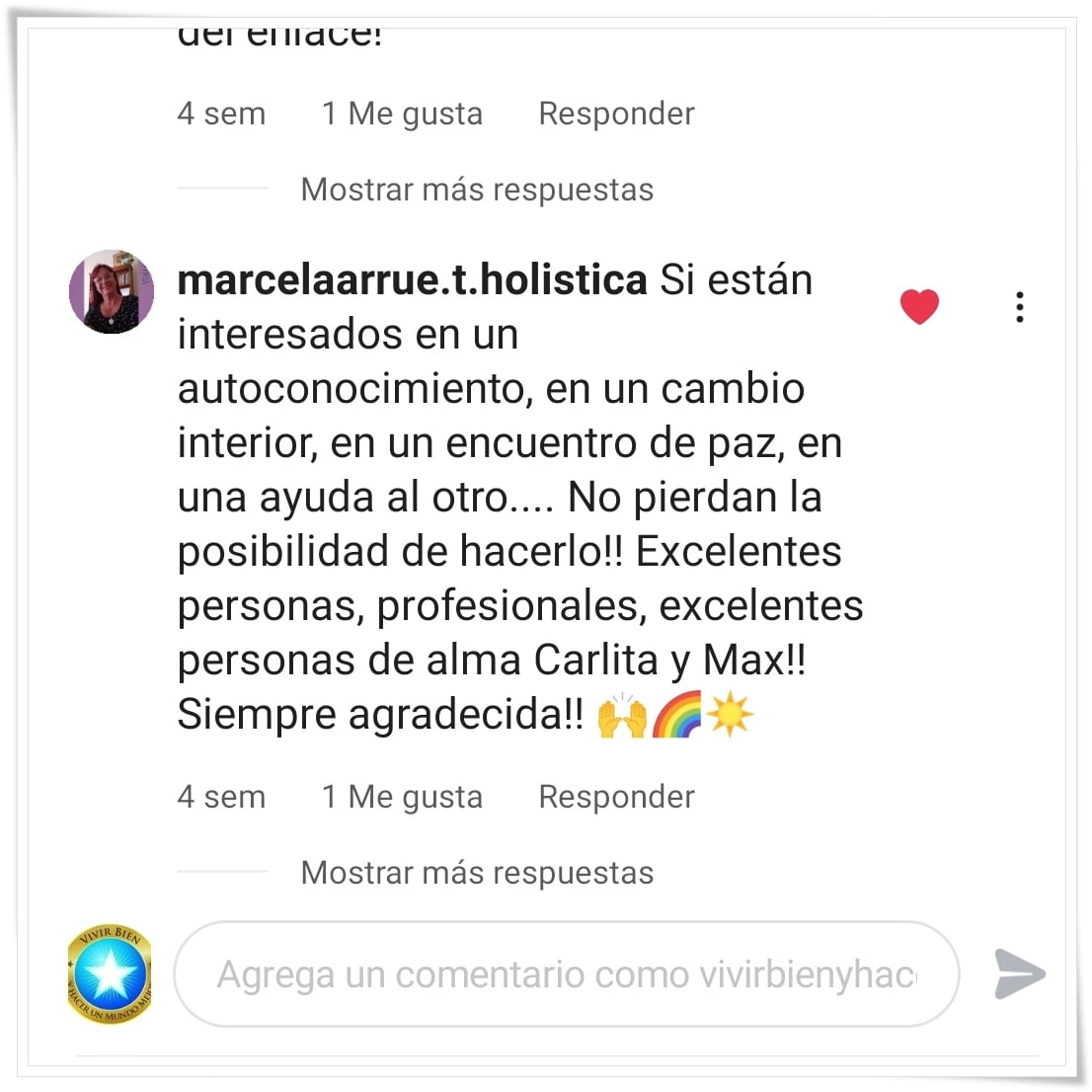Tap the sun emoji in the comment
This screenshot has width=1092, height=1092.
coord(730,714)
